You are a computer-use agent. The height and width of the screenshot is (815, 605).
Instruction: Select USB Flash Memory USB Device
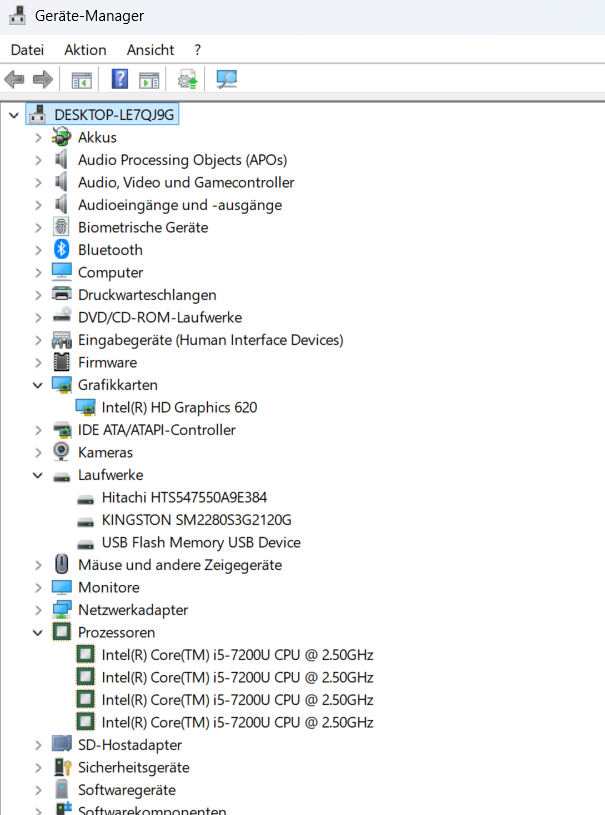(x=201, y=543)
